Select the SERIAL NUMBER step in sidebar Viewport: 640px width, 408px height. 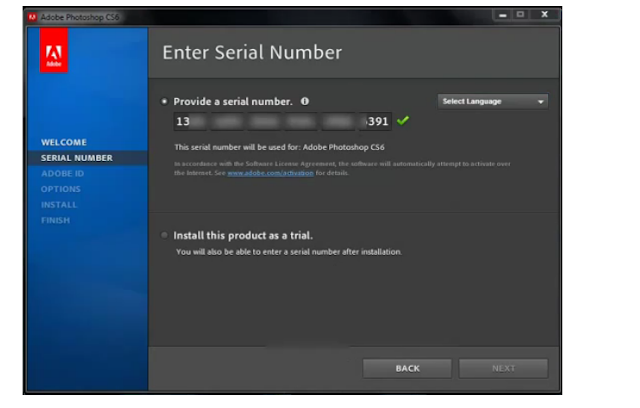77,158
